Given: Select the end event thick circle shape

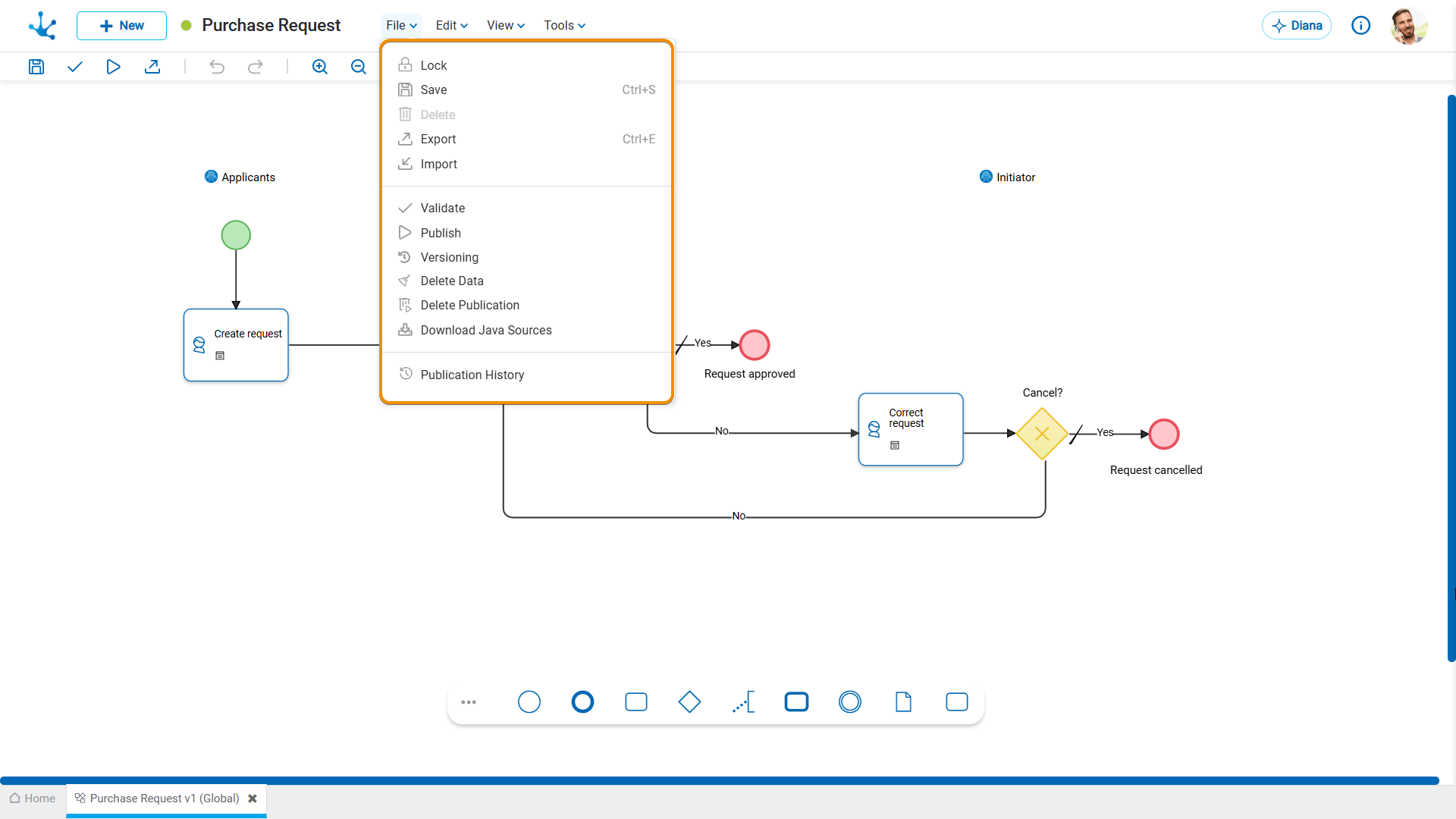Looking at the screenshot, I should (x=582, y=702).
